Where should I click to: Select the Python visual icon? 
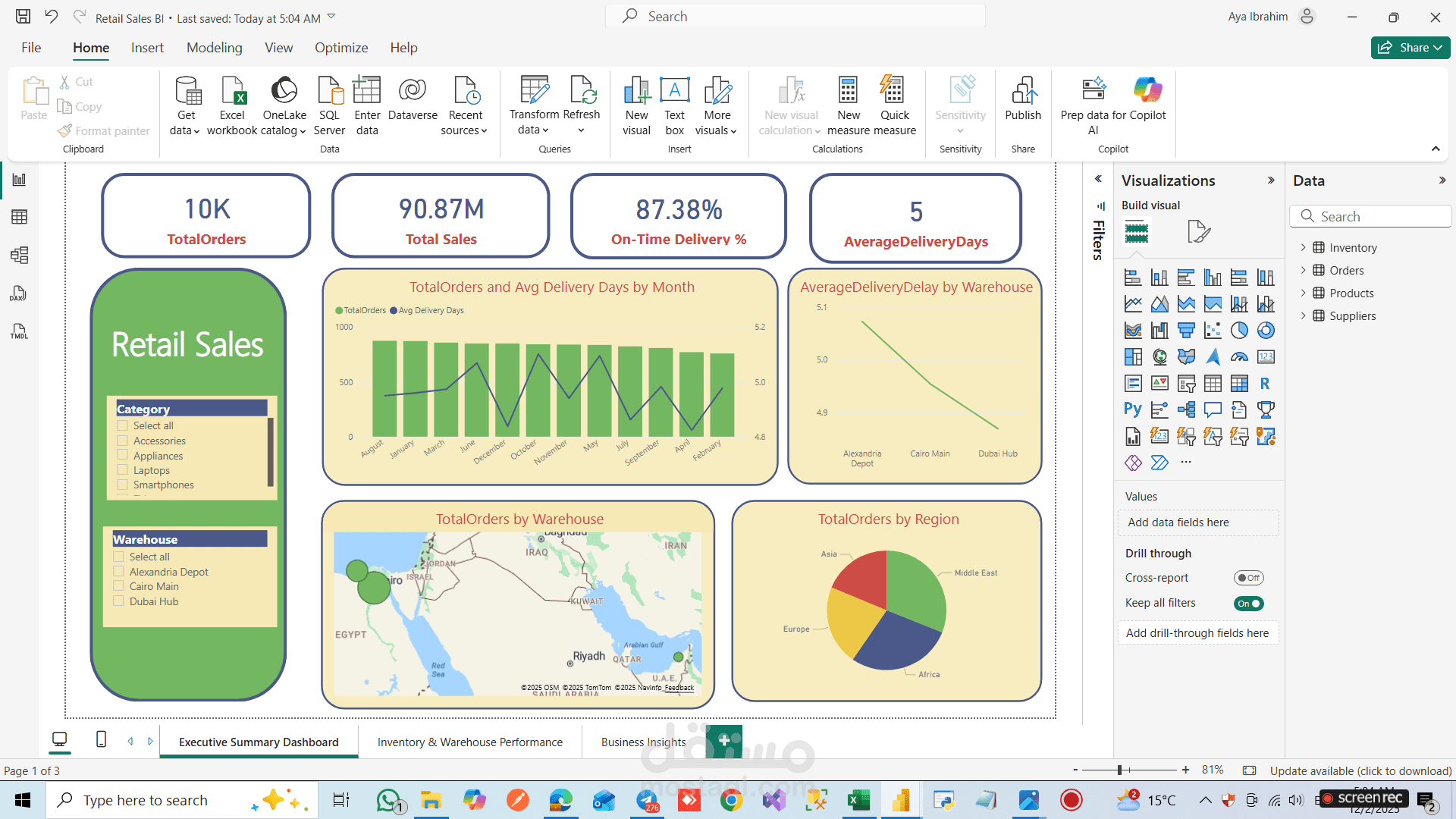point(1133,409)
